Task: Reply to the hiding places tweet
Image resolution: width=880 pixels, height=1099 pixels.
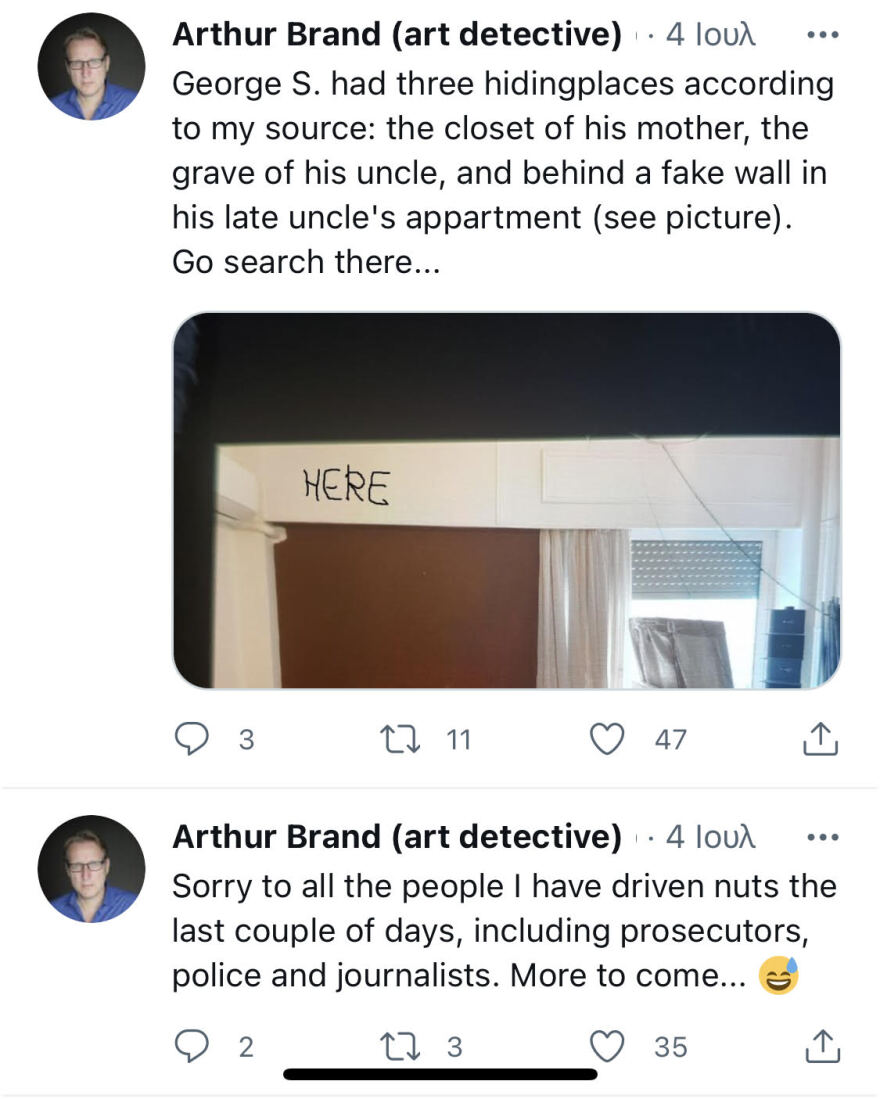Action: point(190,739)
